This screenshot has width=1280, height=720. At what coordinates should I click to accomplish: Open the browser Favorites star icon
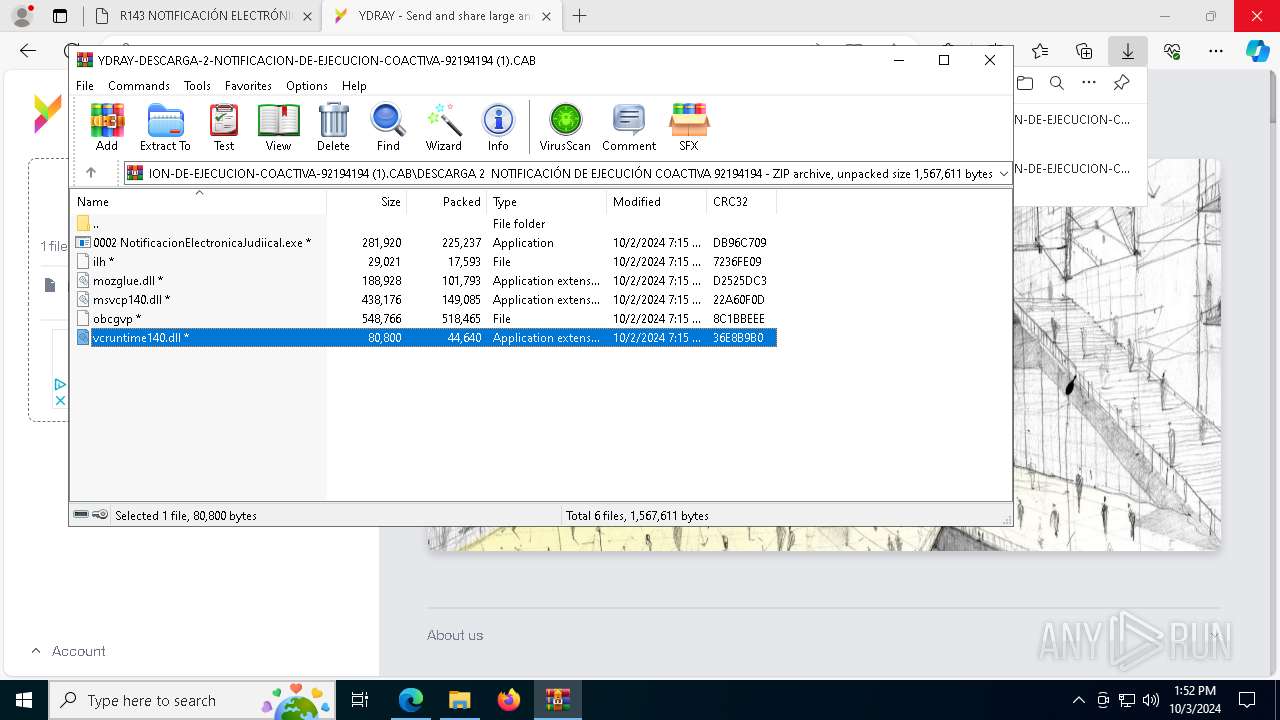point(1040,51)
